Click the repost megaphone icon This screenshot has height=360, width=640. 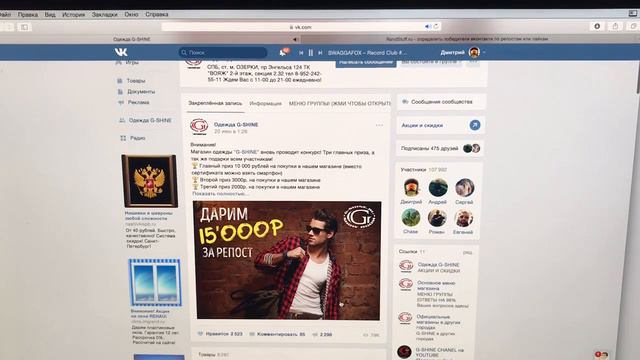315,334
